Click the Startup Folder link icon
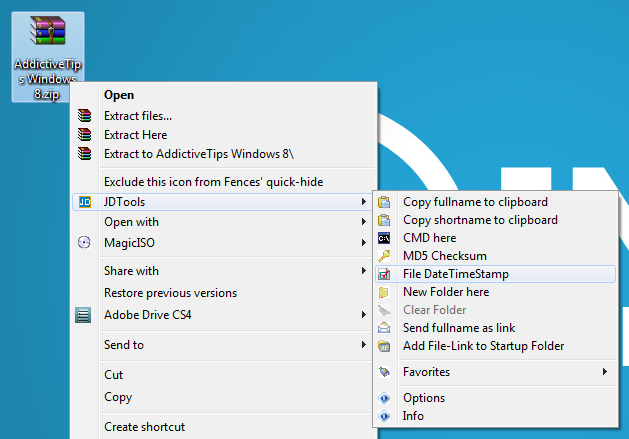 384,346
